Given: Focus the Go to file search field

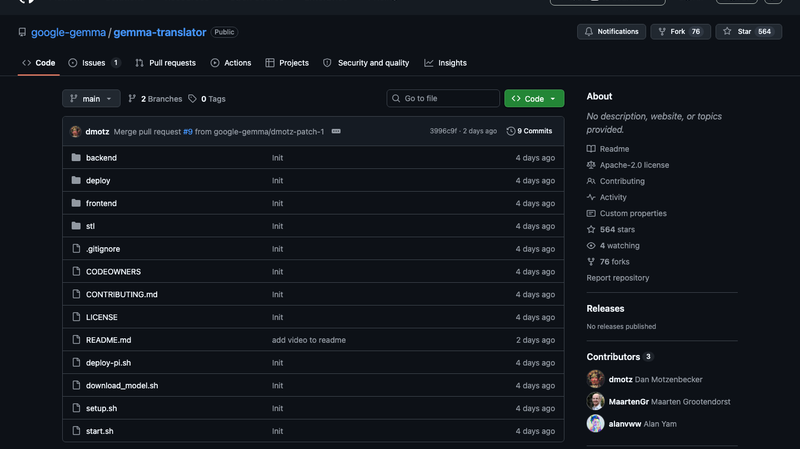Looking at the screenshot, I should coord(443,98).
